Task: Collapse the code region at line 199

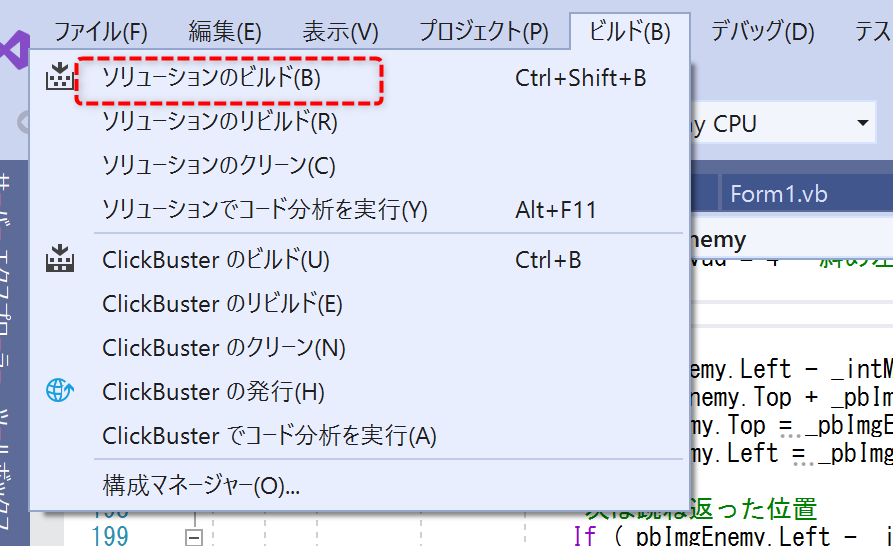Action: [194, 537]
